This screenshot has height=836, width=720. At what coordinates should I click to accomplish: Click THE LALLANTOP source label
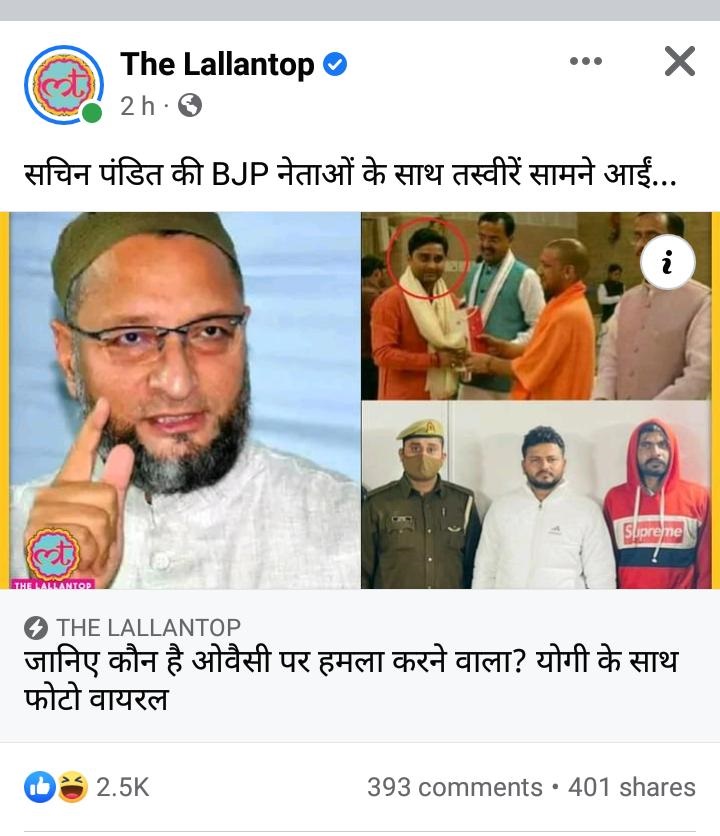(149, 628)
